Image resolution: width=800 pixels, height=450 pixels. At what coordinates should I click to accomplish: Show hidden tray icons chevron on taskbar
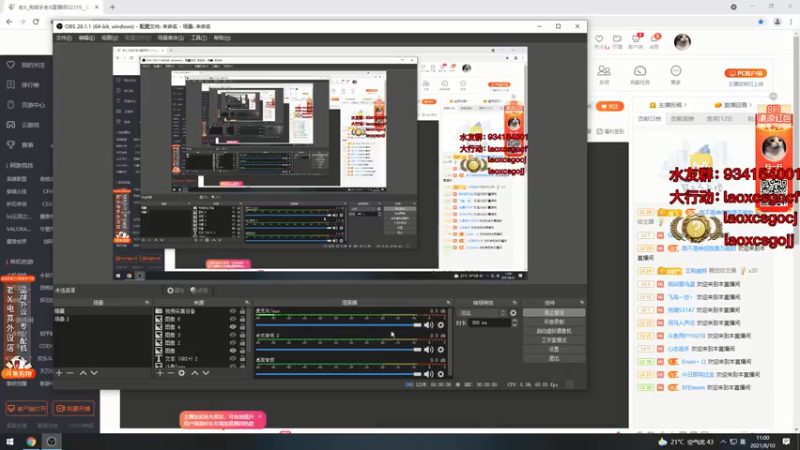pos(723,442)
